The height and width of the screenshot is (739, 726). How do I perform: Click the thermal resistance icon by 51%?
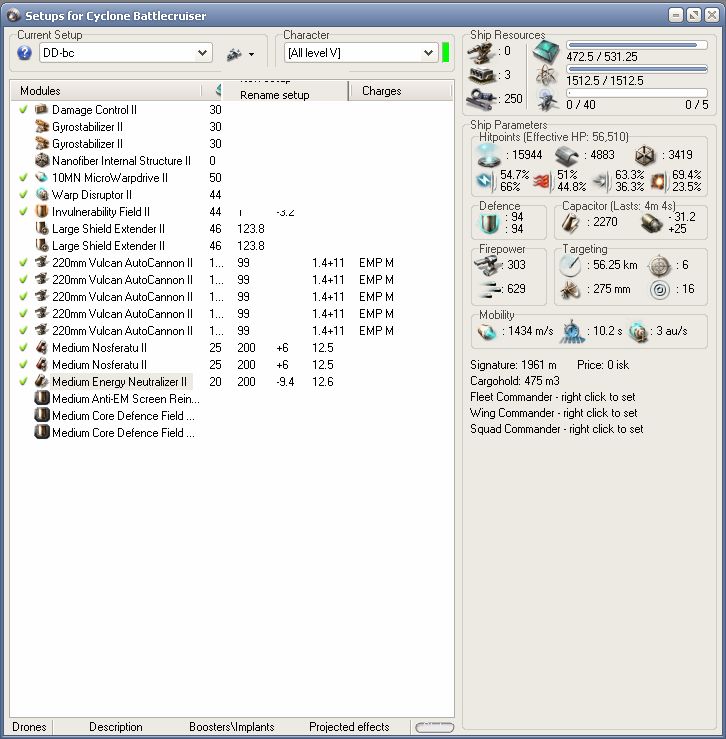click(542, 181)
